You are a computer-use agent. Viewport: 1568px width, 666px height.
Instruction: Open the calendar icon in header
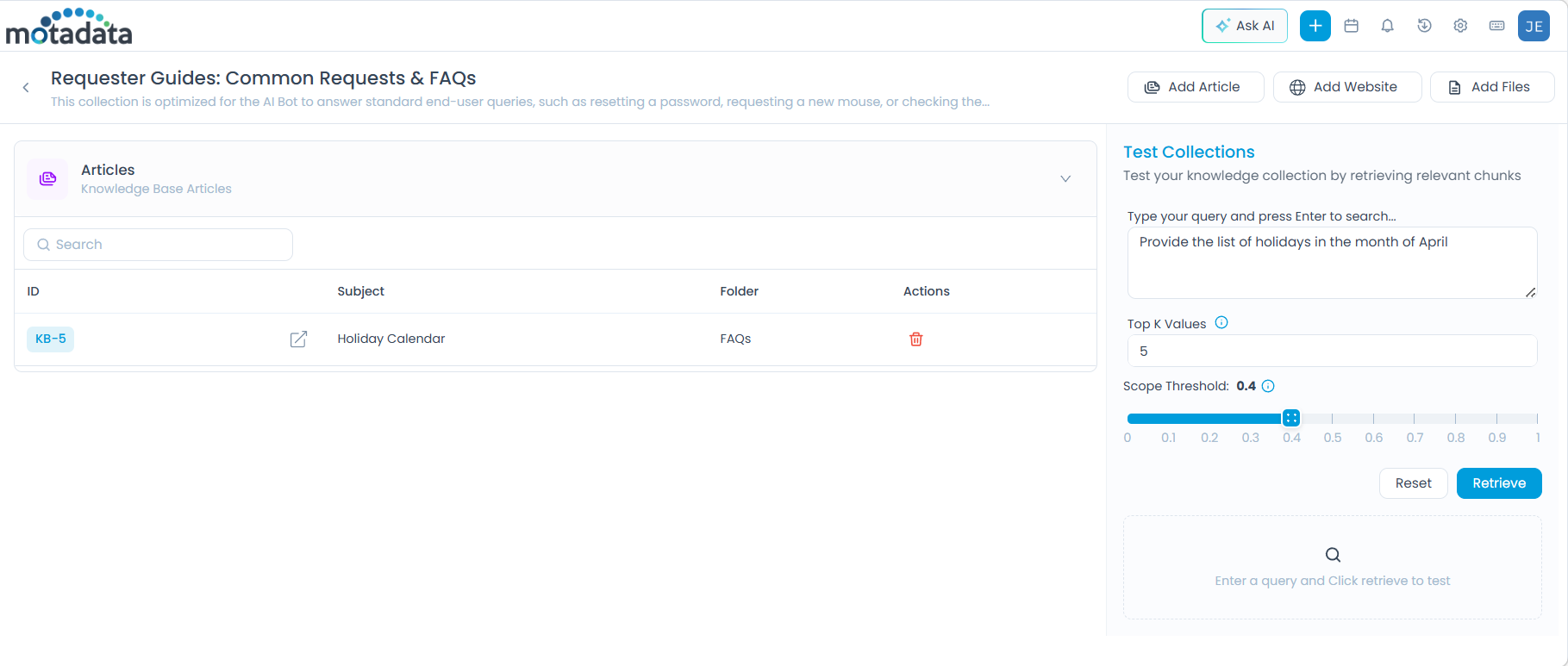point(1352,26)
